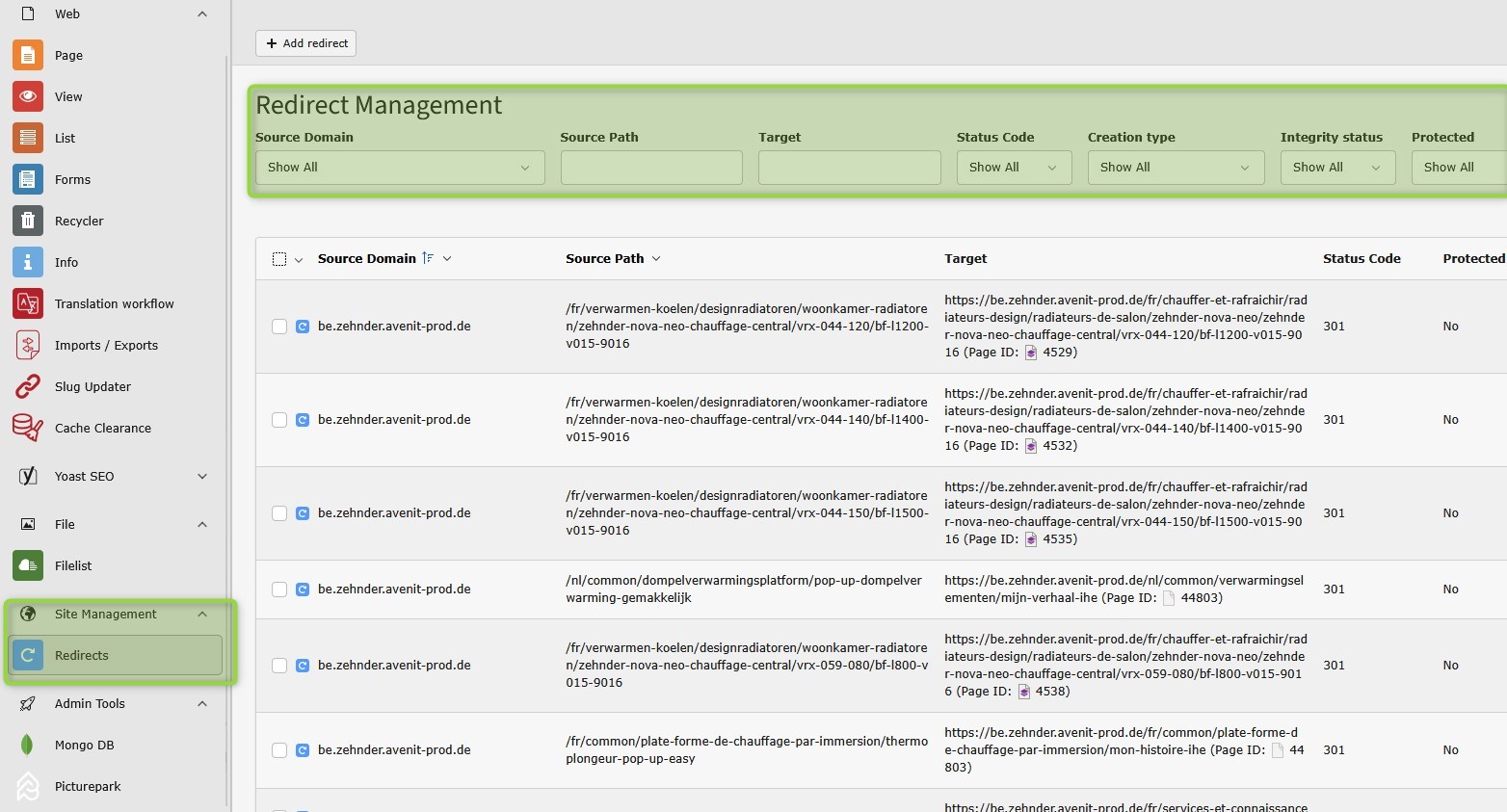1507x812 pixels.
Task: Open the Status Code filter dropdown
Action: point(1013,168)
